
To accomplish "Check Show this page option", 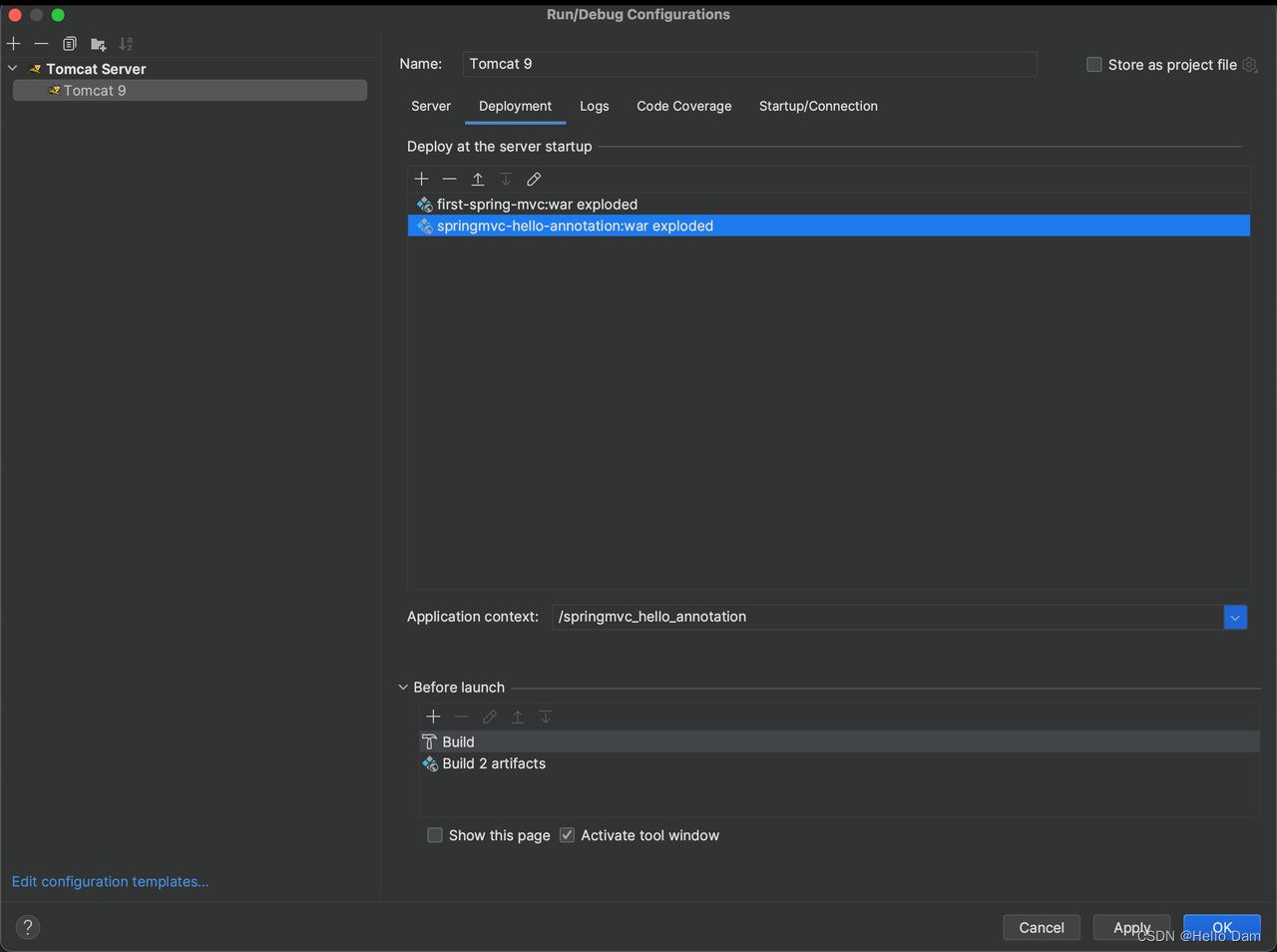I will pyautogui.click(x=435, y=835).
